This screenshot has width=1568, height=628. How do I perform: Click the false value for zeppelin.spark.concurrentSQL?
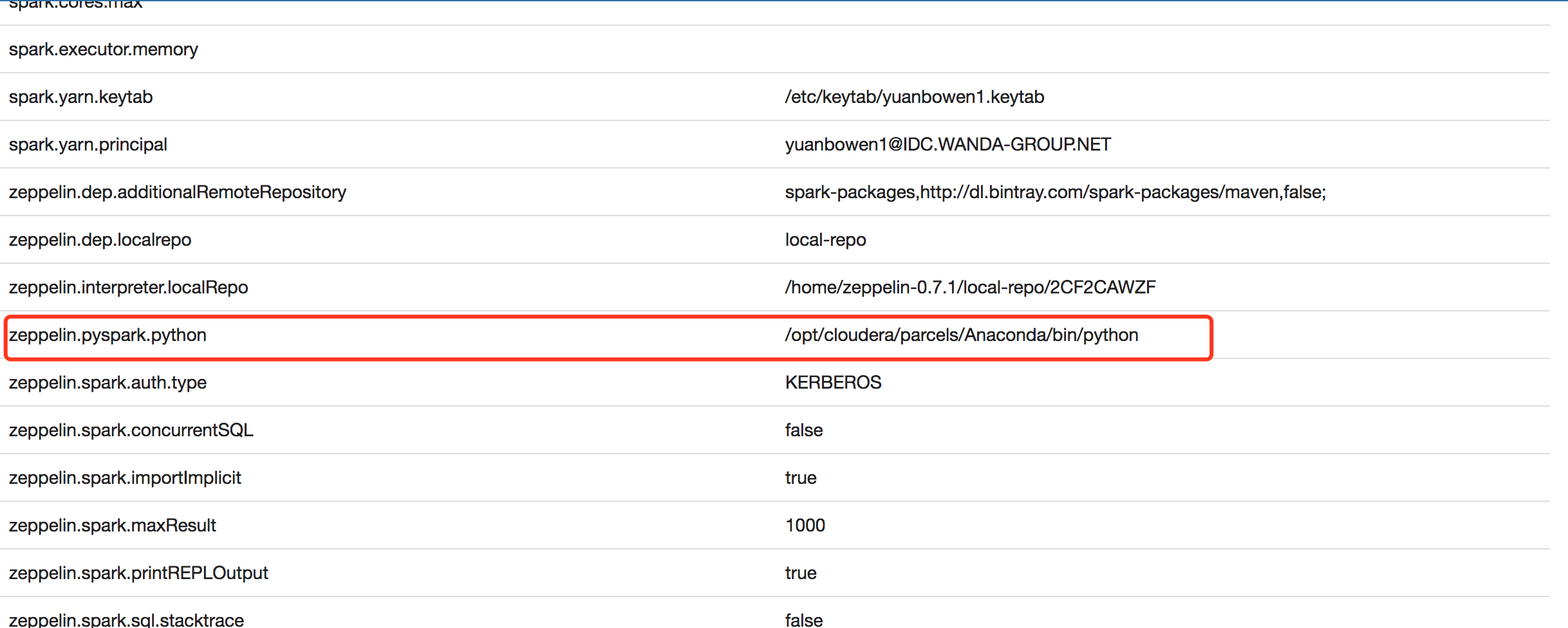click(803, 430)
